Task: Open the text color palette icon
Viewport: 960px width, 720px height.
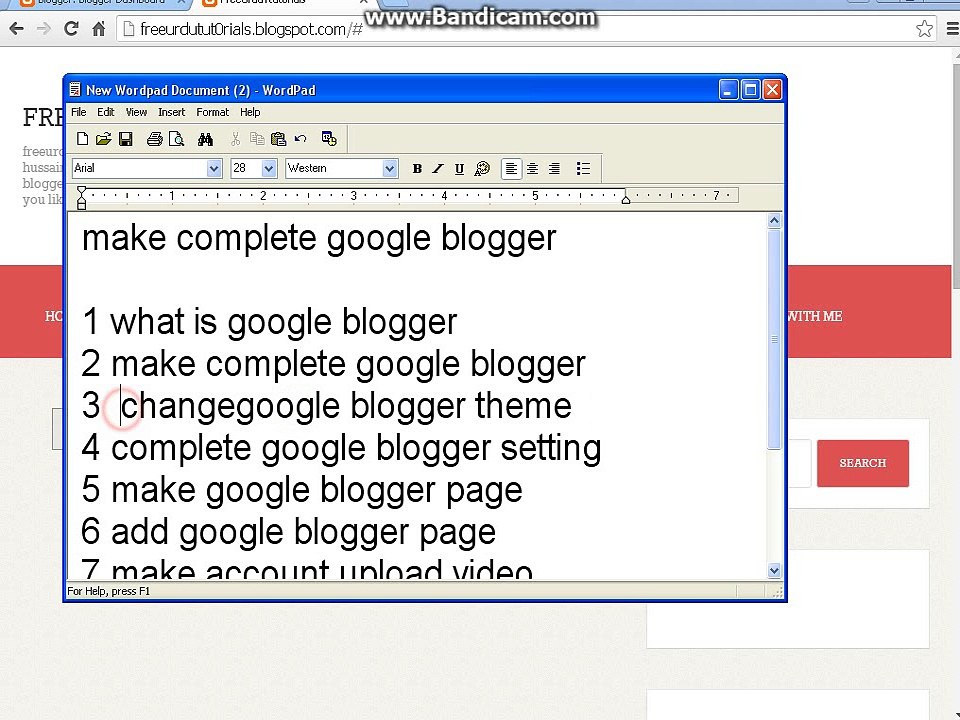Action: pyautogui.click(x=482, y=168)
